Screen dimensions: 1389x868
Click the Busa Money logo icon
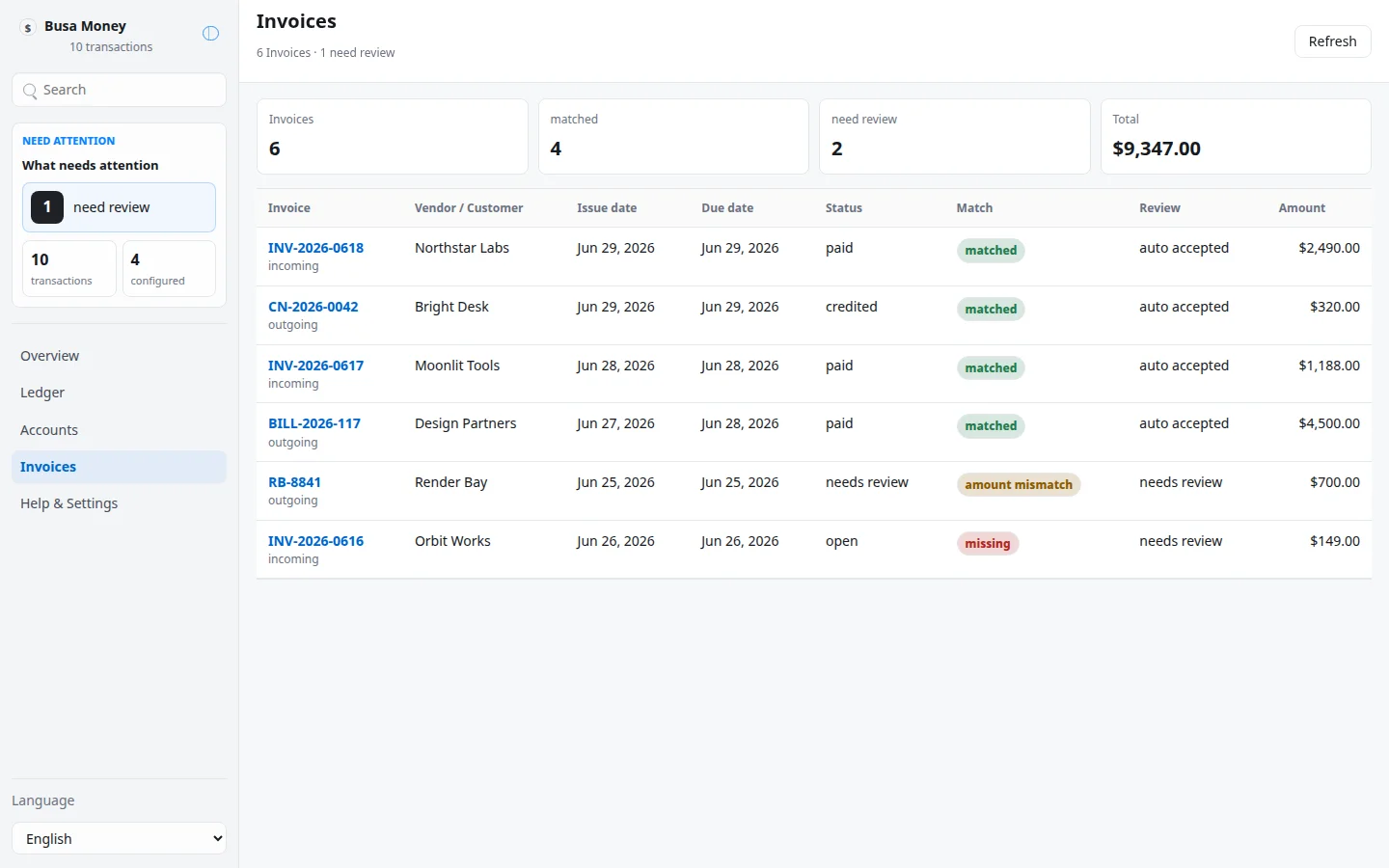[28, 28]
